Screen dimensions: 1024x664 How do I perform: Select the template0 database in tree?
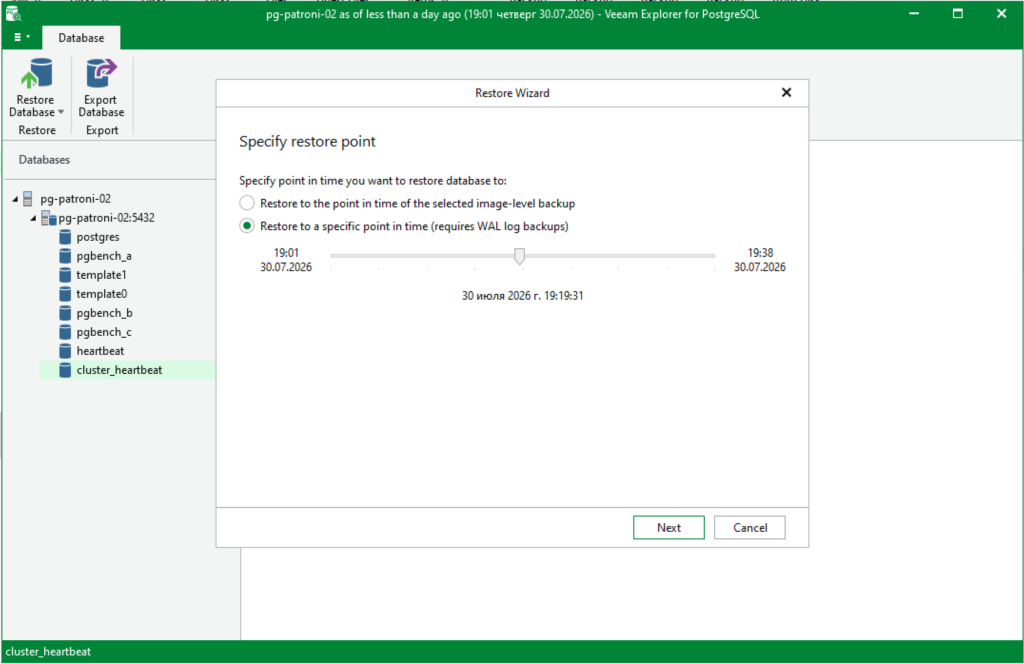tap(101, 294)
